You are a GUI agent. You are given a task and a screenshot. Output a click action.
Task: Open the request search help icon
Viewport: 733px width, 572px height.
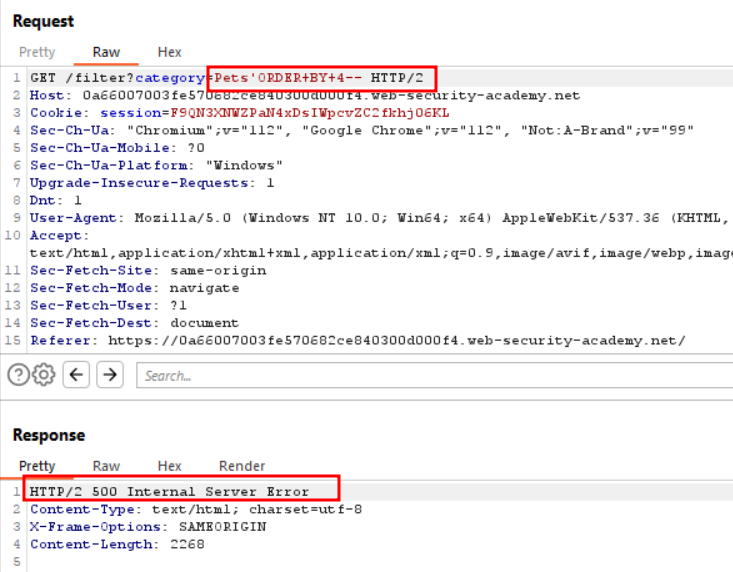point(19,374)
